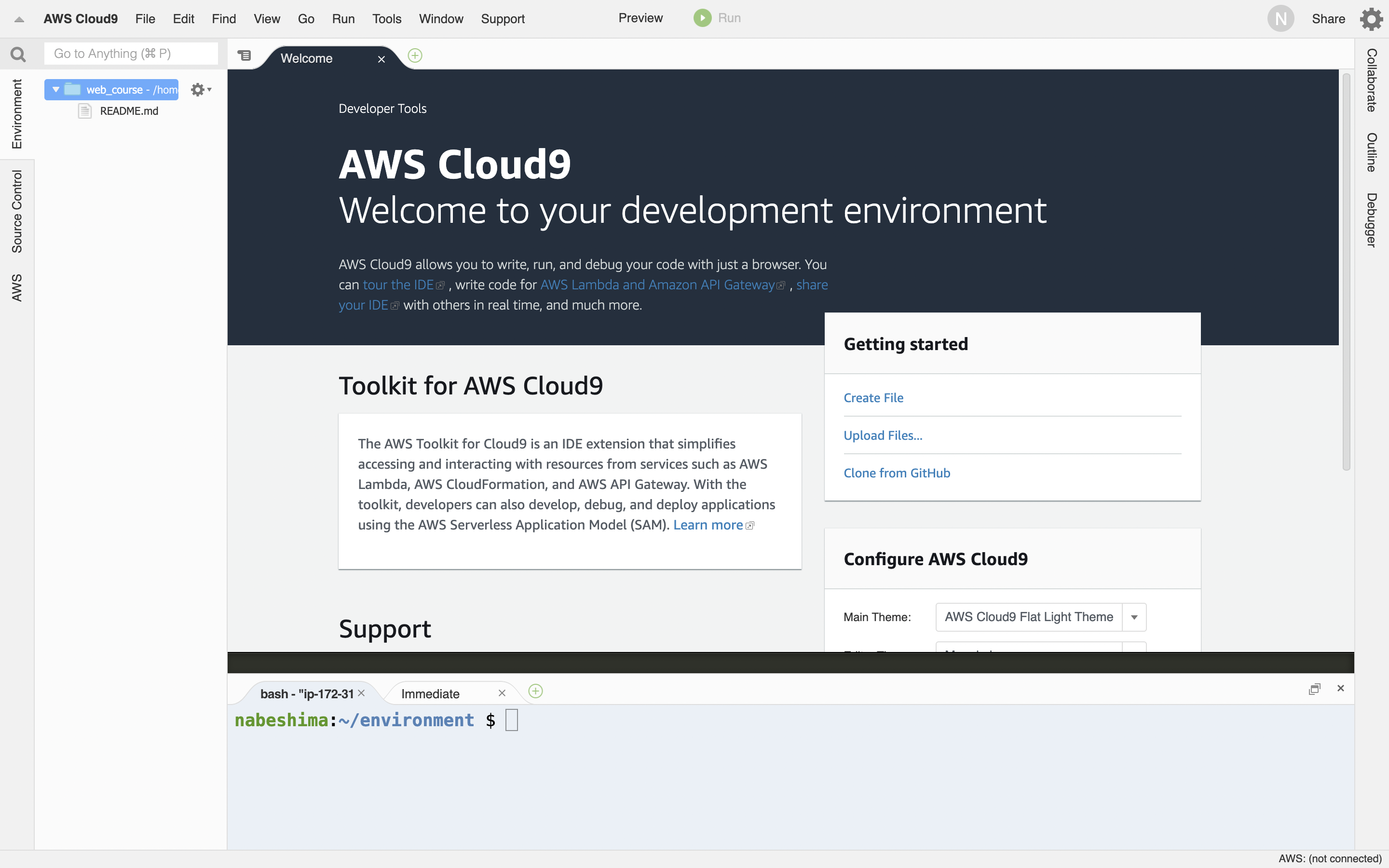Focus the Go to Anything input
Viewport: 1389px width, 868px height.
tap(131, 54)
